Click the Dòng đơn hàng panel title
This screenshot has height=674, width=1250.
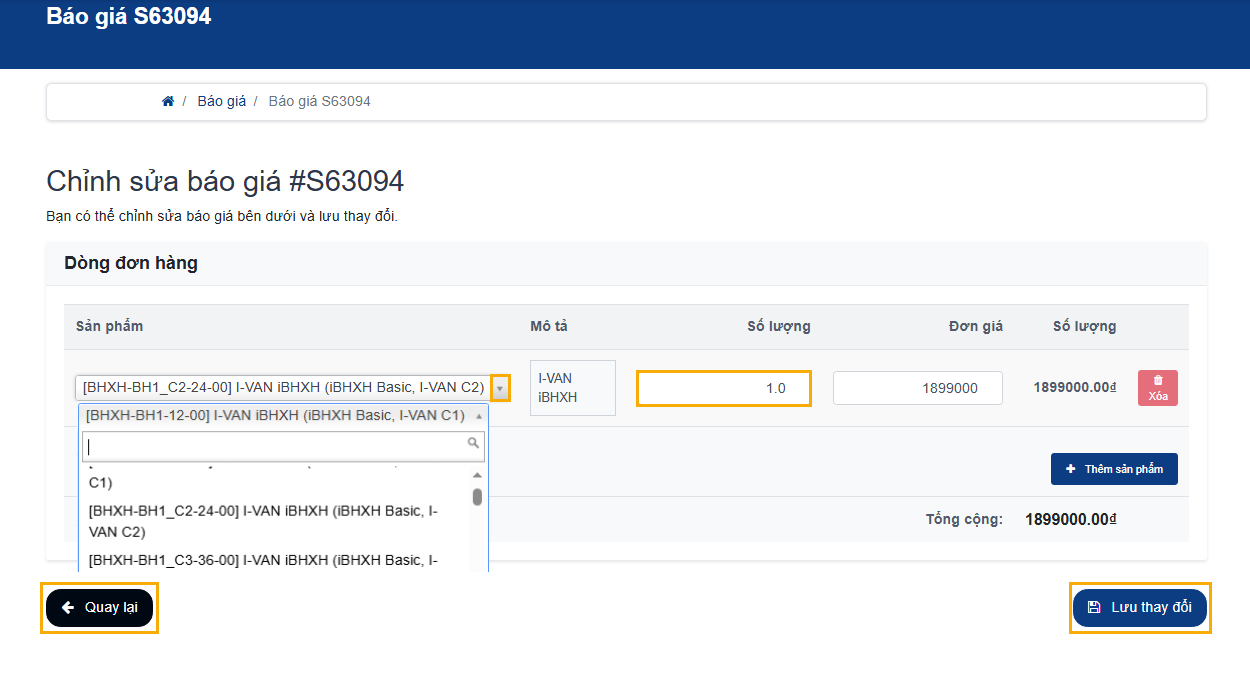click(x=131, y=263)
